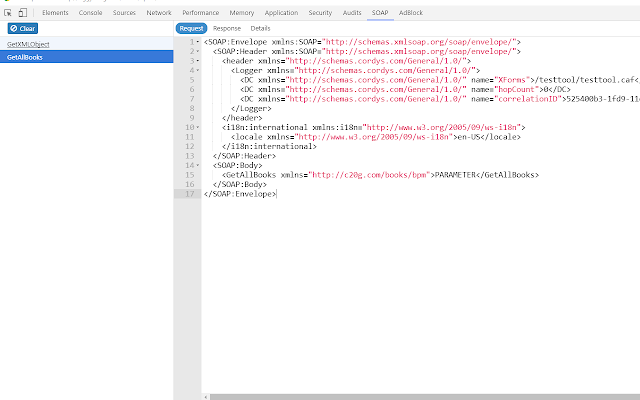
Task: Click the hopCount attribute value
Action: 516,89
